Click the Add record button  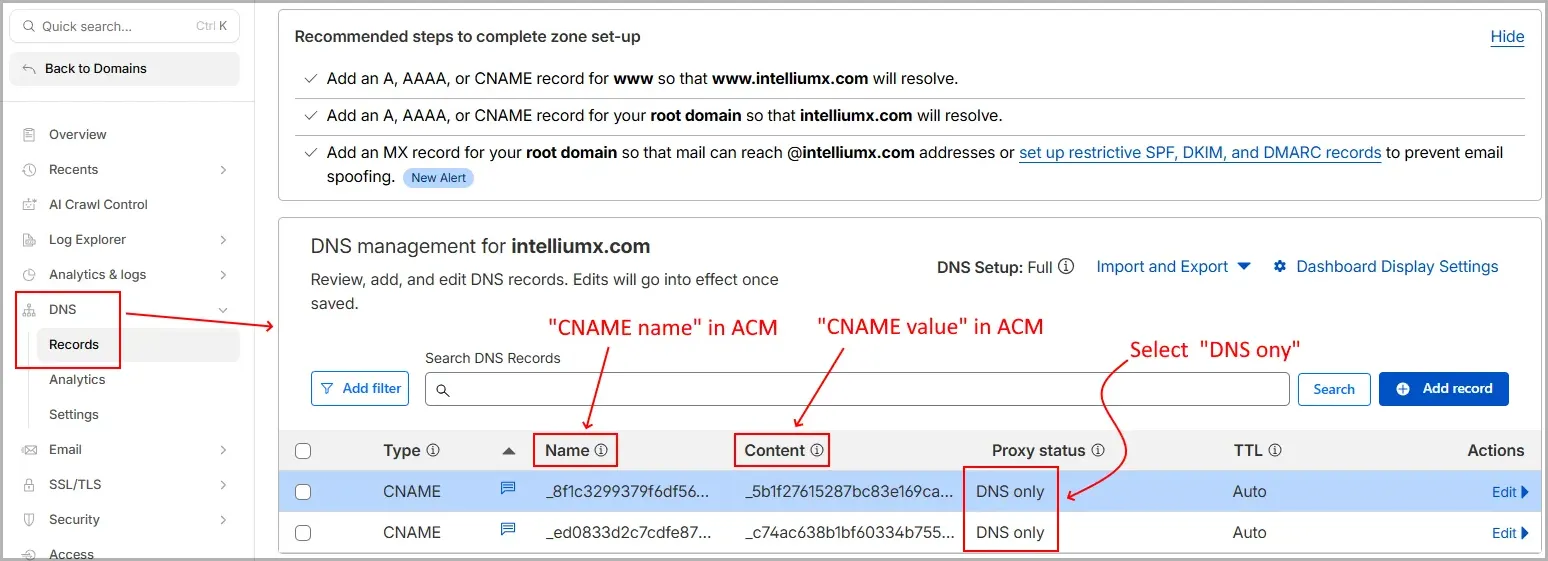1443,389
